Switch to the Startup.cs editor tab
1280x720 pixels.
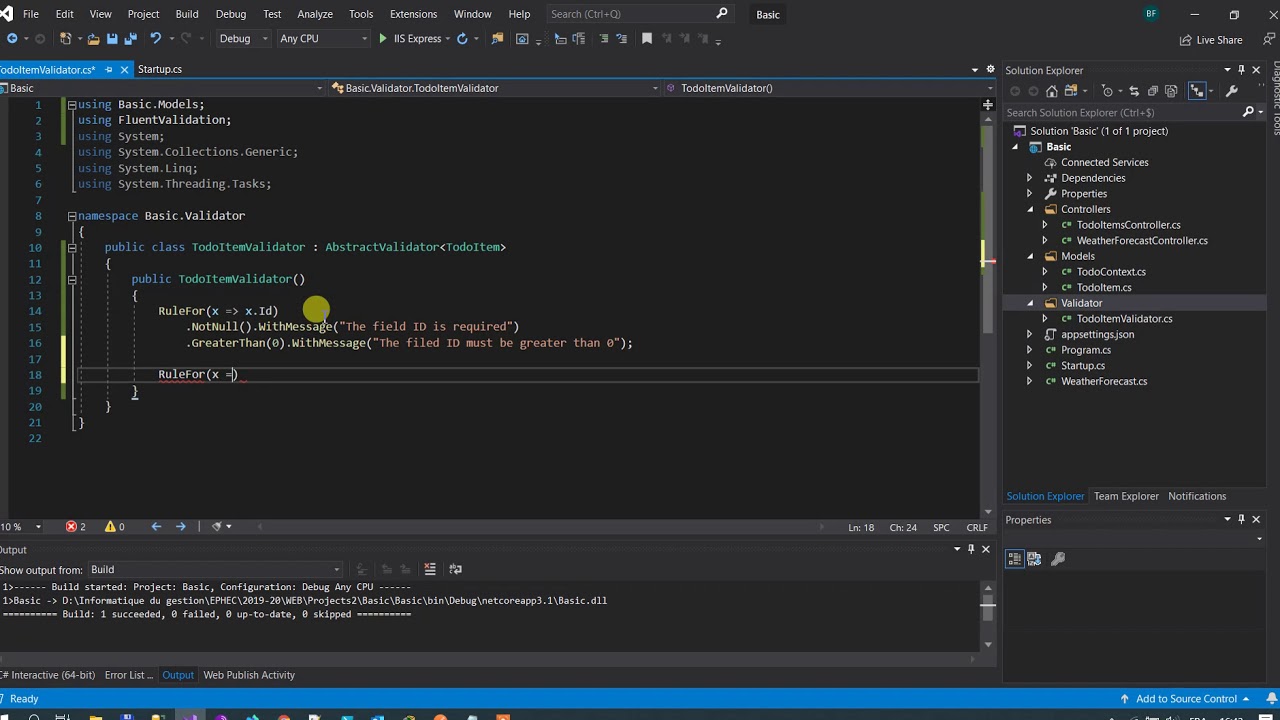click(160, 69)
